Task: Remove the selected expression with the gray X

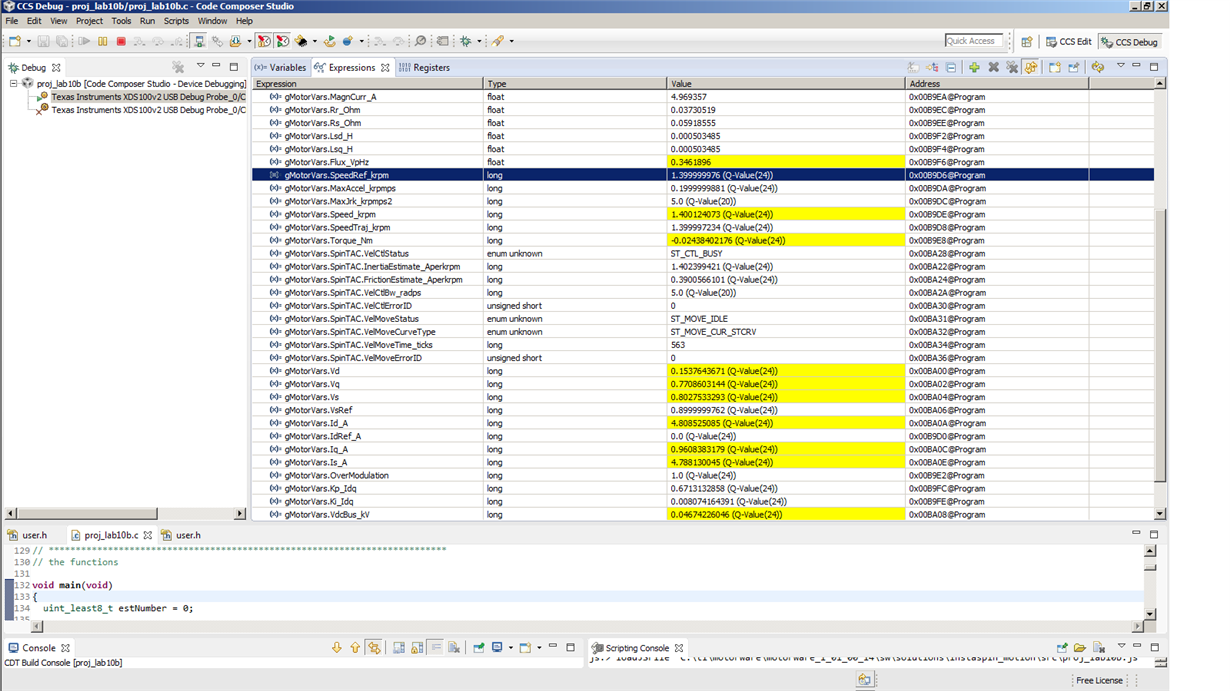Action: tap(993, 67)
